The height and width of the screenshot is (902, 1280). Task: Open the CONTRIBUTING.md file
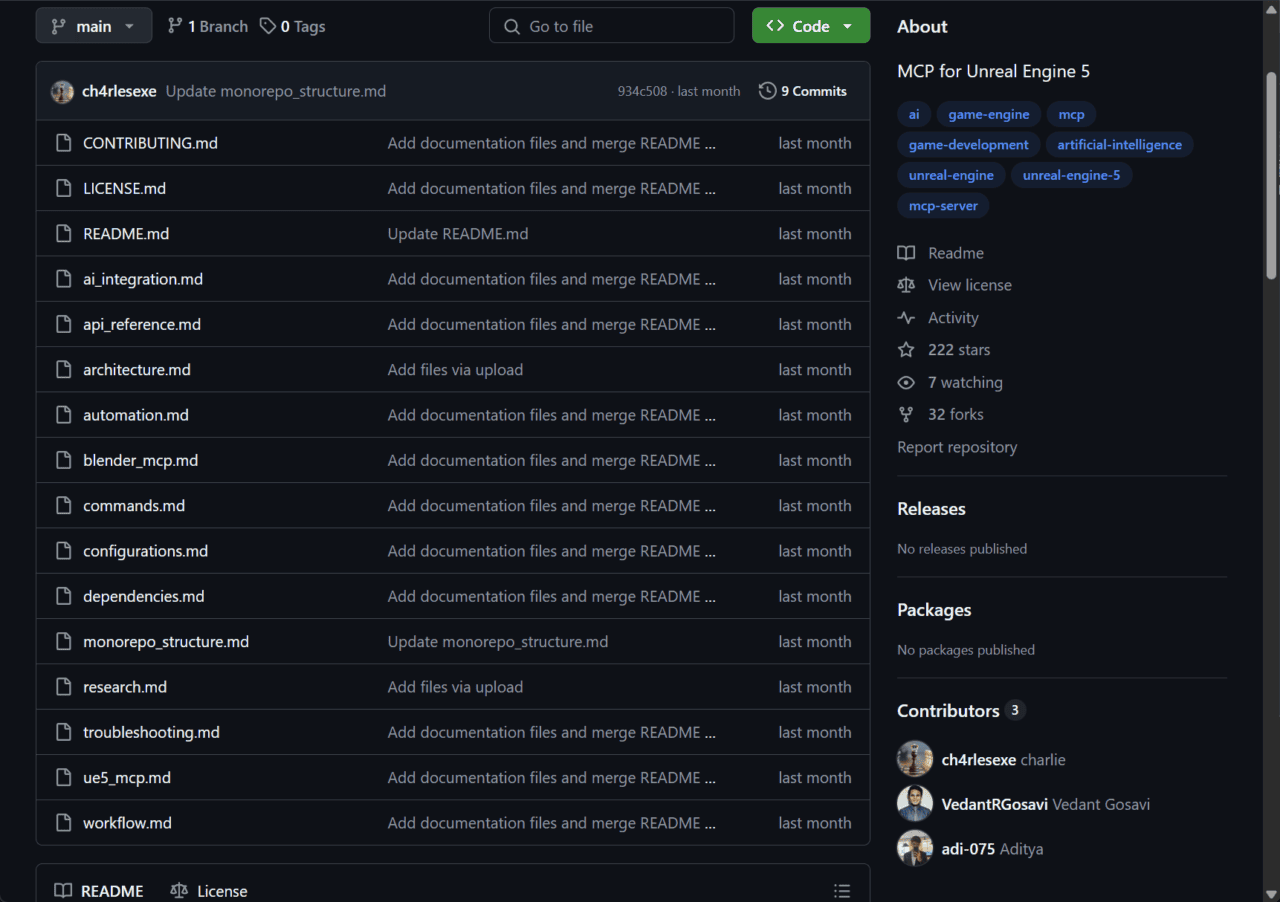150,143
